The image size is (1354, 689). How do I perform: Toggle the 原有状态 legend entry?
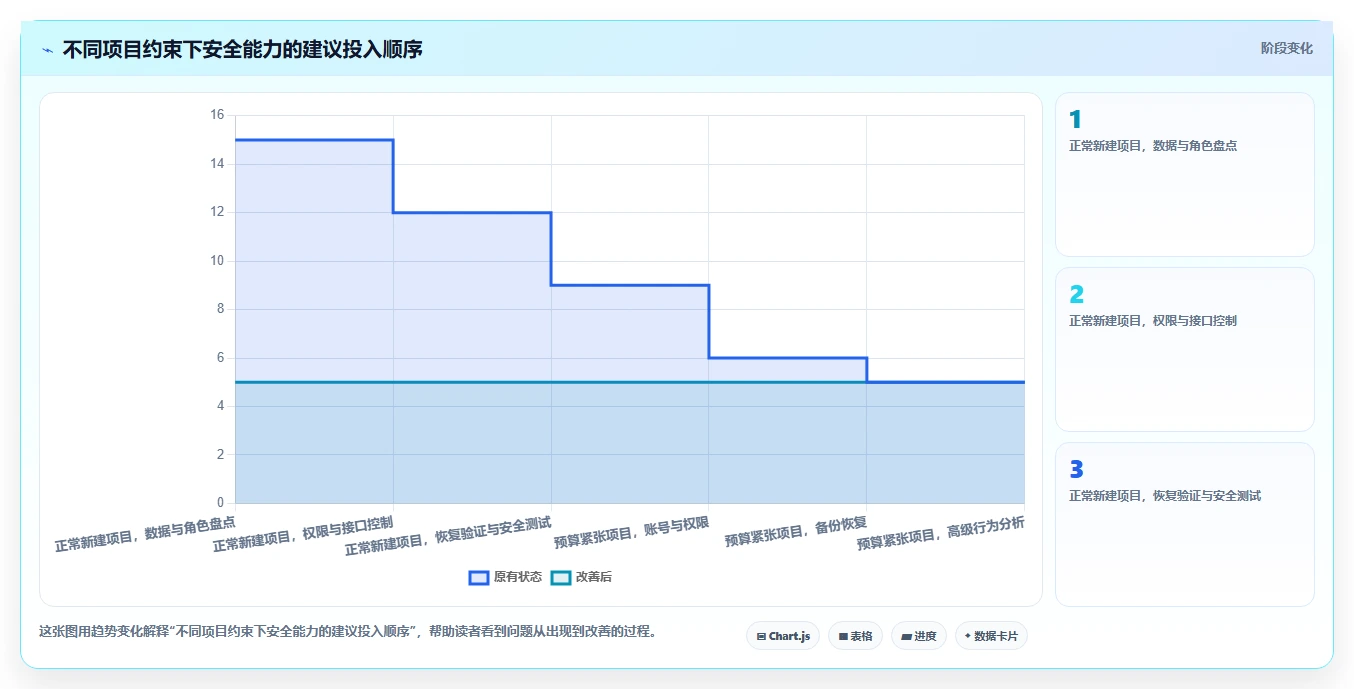tap(506, 577)
